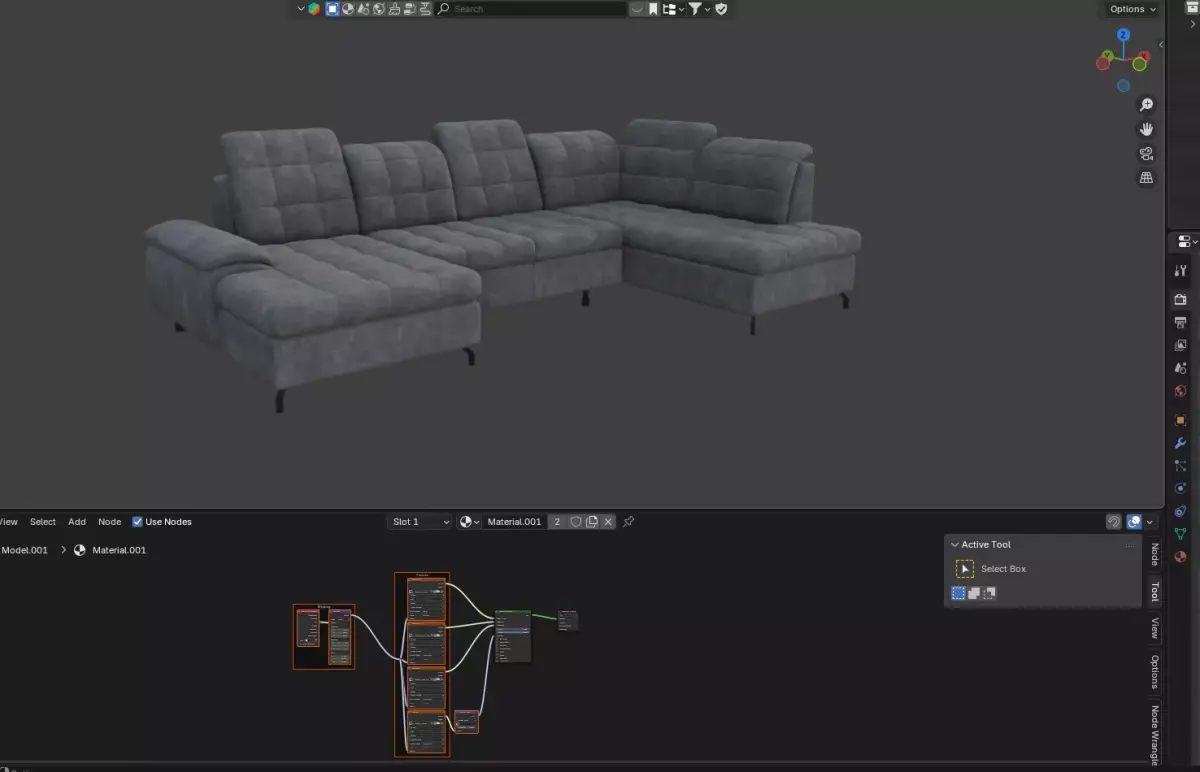Viewport: 1200px width, 772px height.
Task: Collapse the Active Tool panel
Action: (x=955, y=545)
